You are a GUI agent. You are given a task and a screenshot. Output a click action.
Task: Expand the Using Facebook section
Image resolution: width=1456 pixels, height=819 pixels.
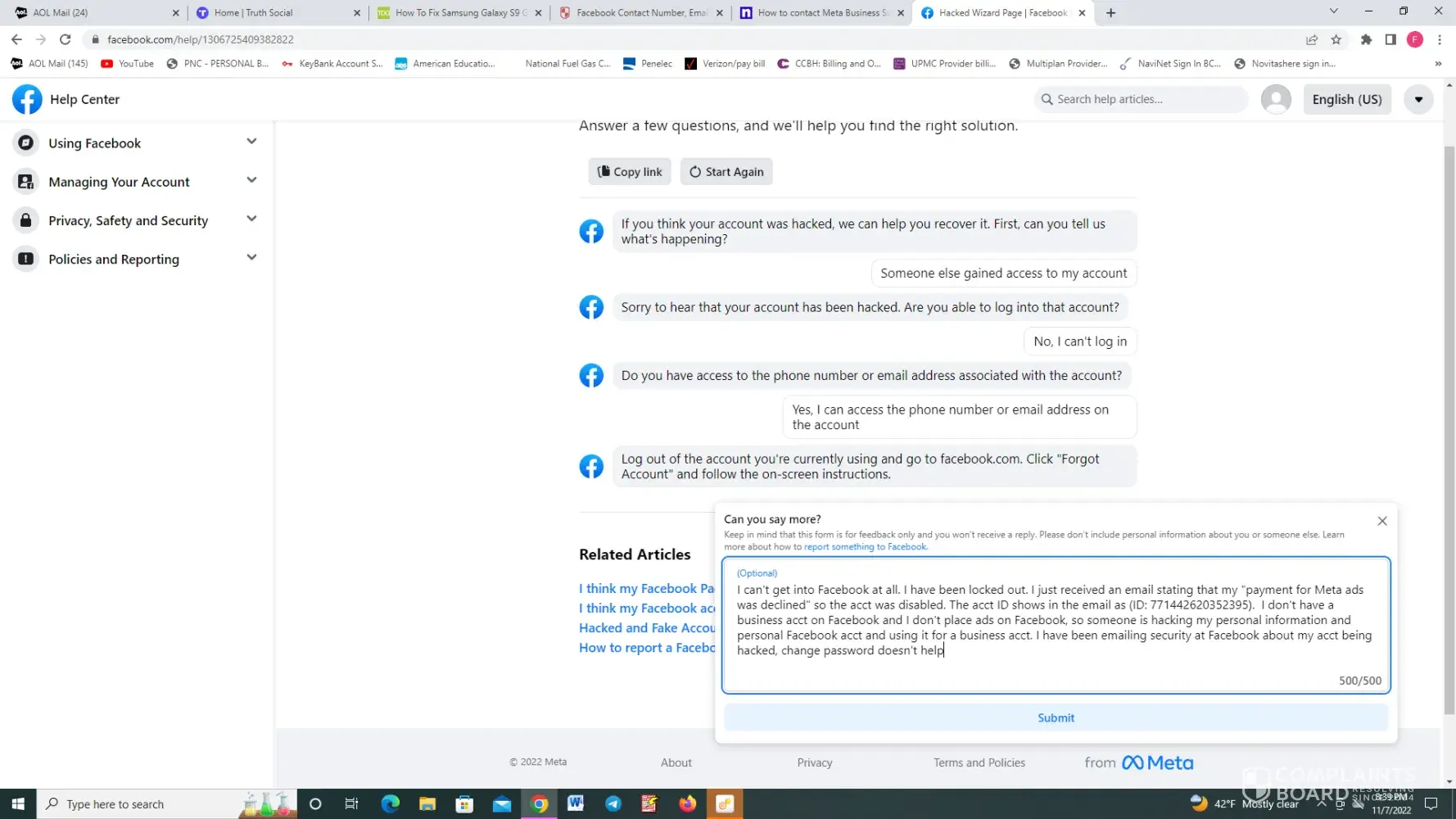click(251, 142)
